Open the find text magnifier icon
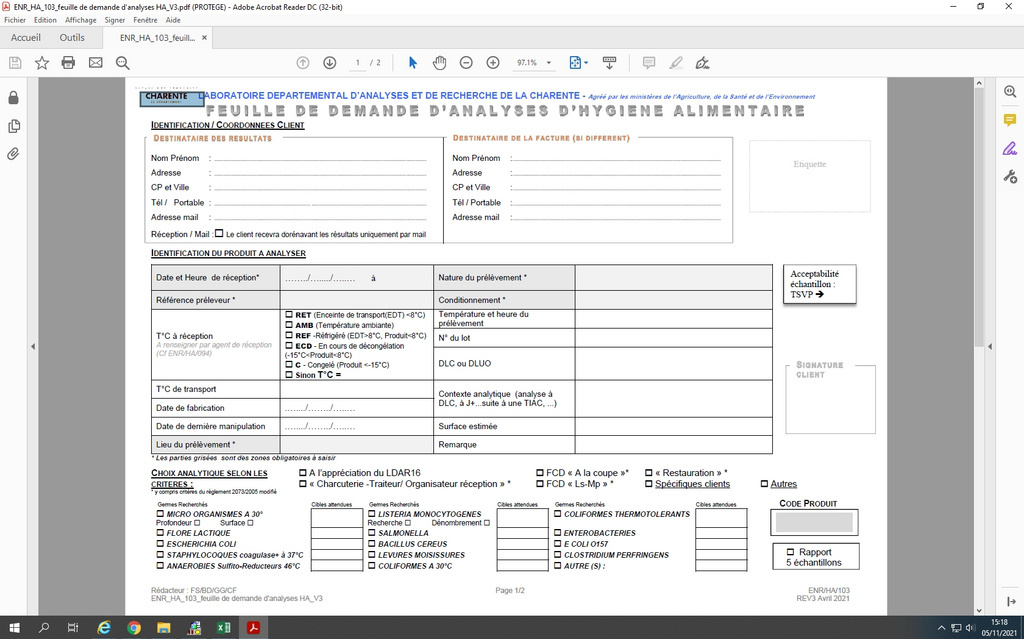The height and width of the screenshot is (639, 1024). 122,63
